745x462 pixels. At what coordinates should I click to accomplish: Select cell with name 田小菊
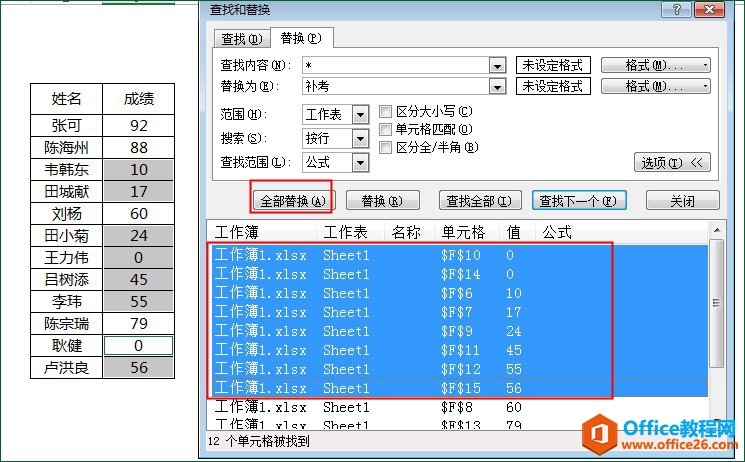point(67,236)
